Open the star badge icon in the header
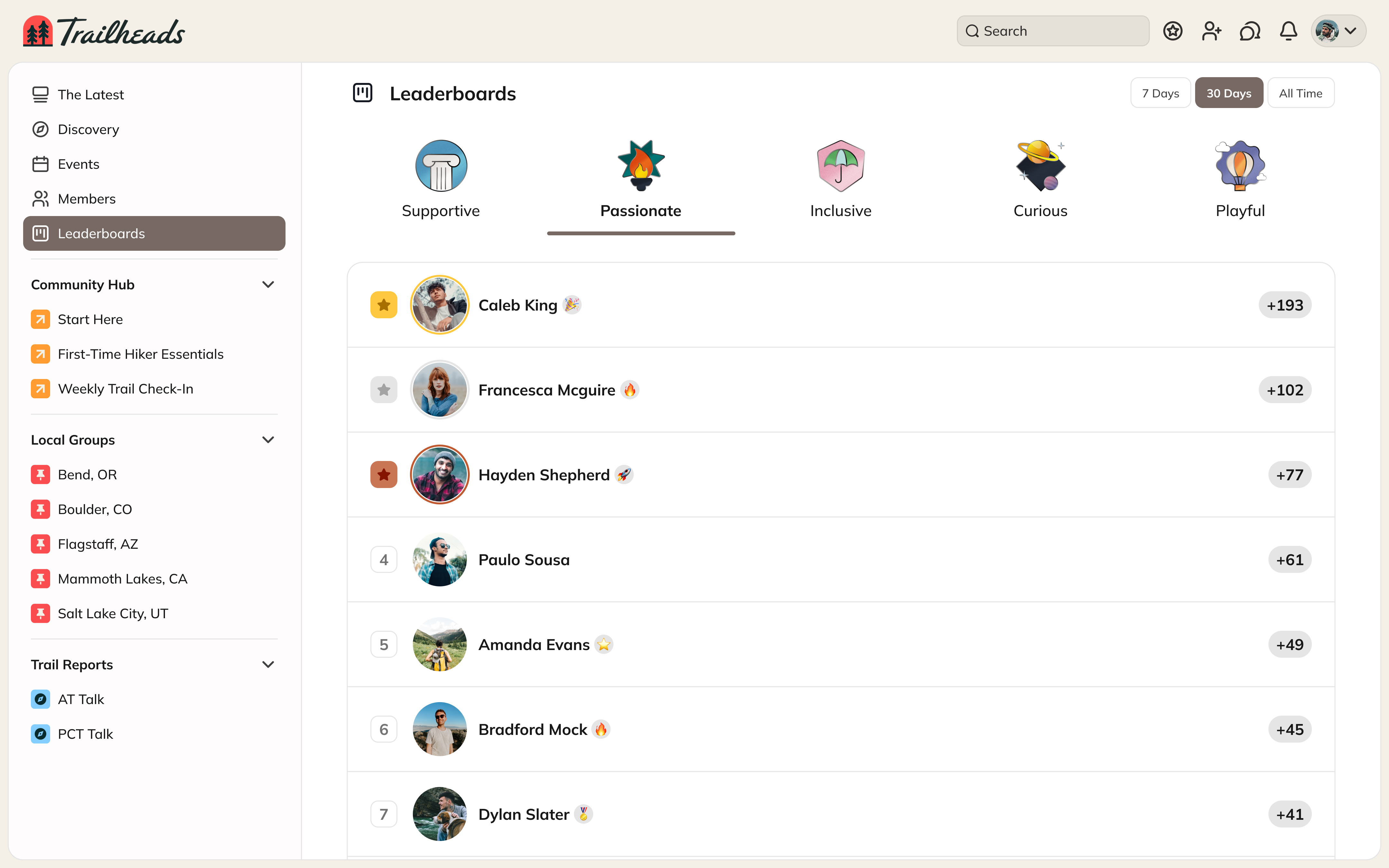 pos(1173,31)
